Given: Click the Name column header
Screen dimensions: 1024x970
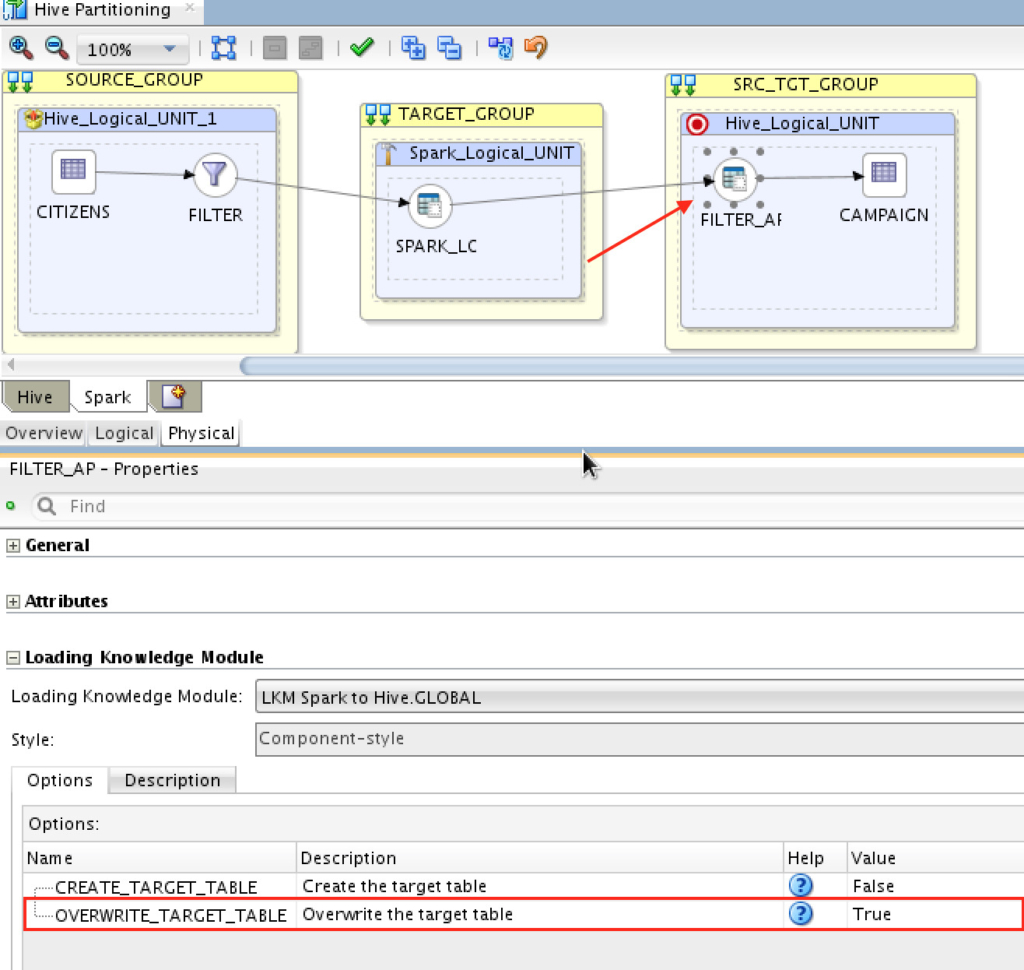Looking at the screenshot, I should [160, 858].
